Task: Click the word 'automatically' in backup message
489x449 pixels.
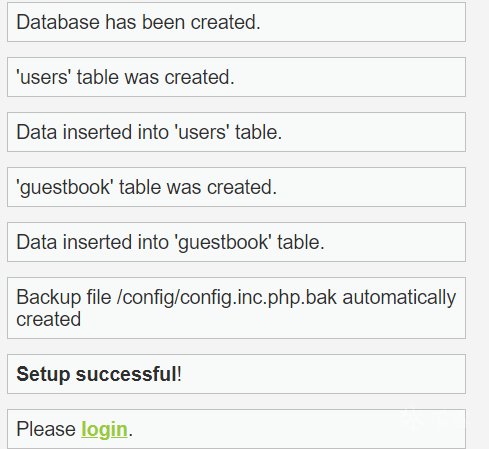Action: click(399, 297)
